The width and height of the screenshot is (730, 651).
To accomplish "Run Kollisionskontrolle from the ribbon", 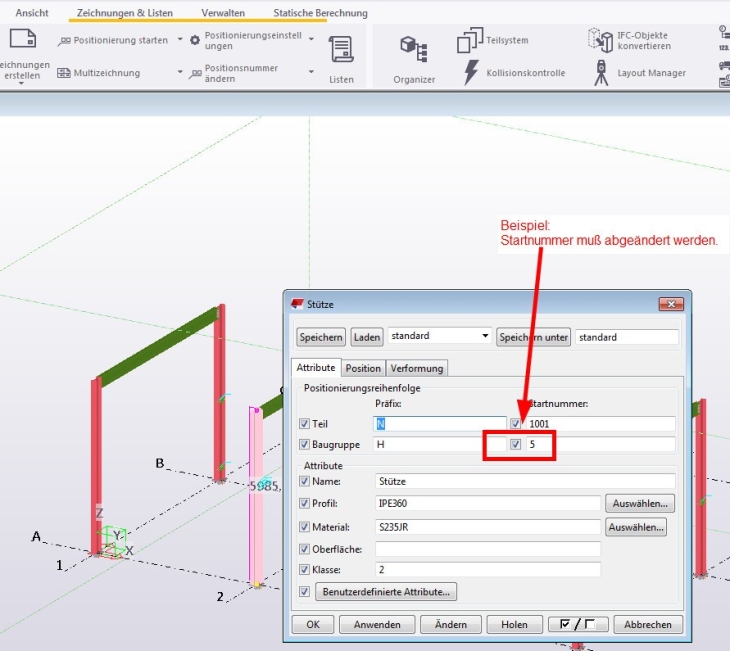I will click(471, 73).
